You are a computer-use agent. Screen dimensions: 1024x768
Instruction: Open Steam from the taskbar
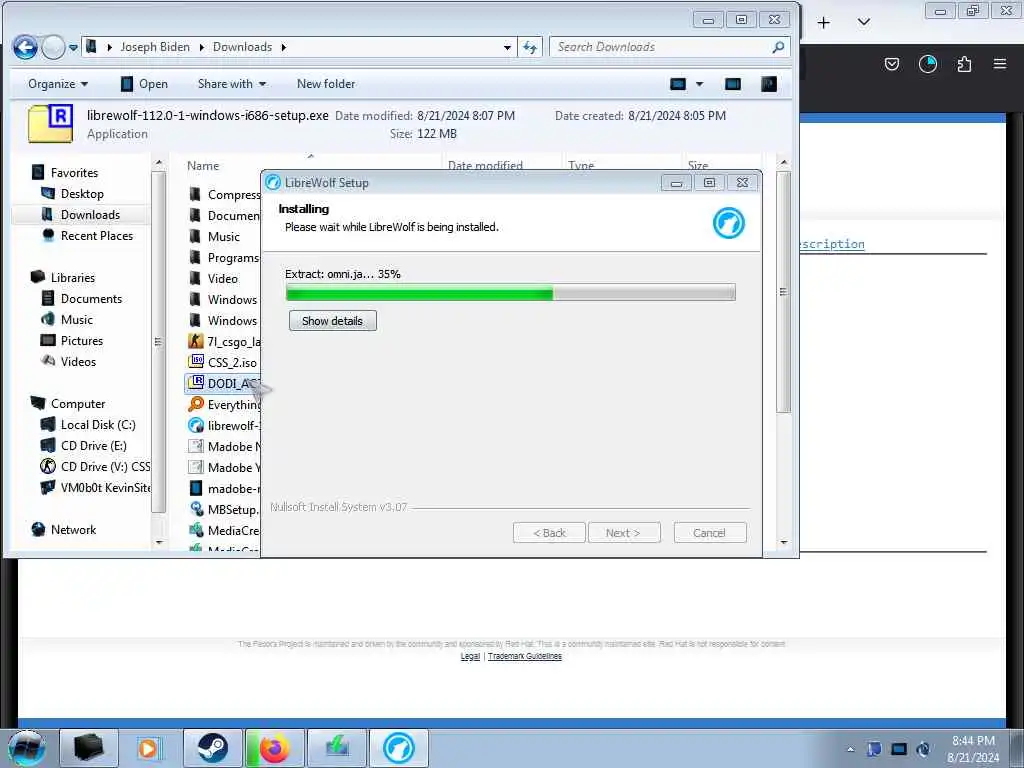pyautogui.click(x=213, y=748)
